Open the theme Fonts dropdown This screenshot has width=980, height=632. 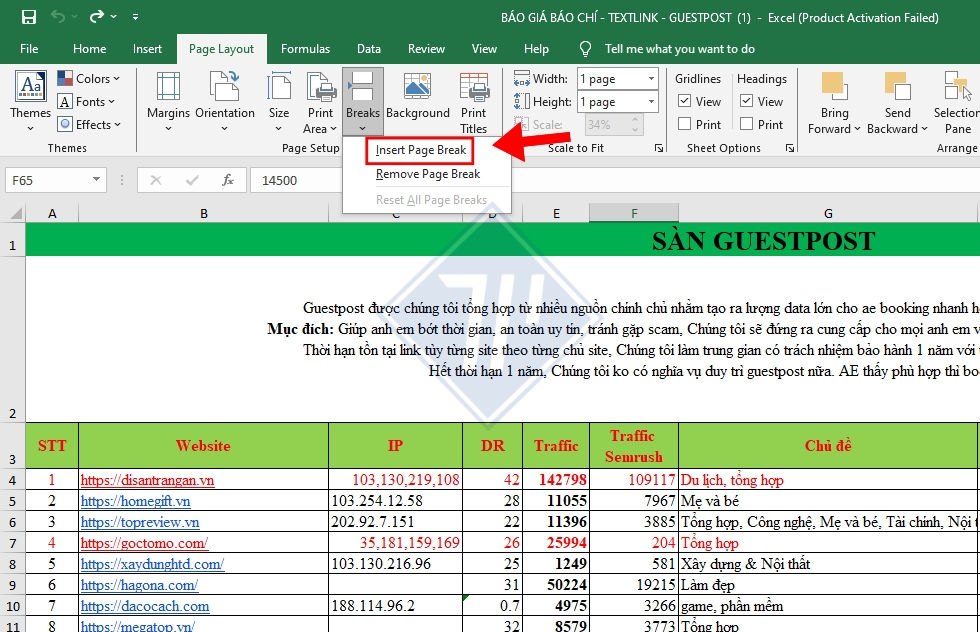[88, 101]
